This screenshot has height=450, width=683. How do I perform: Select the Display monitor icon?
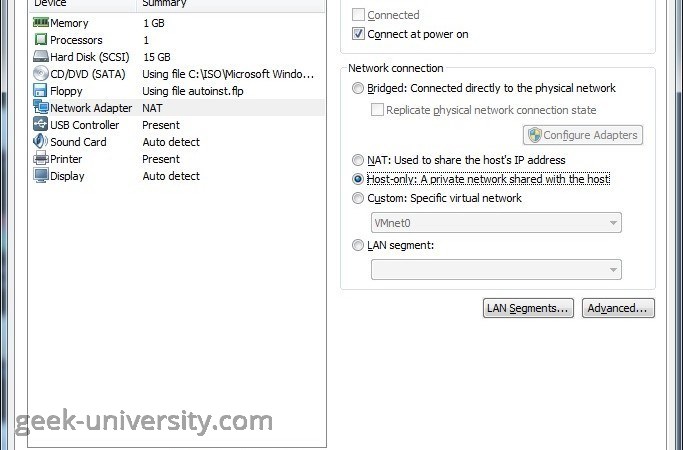click(41, 176)
